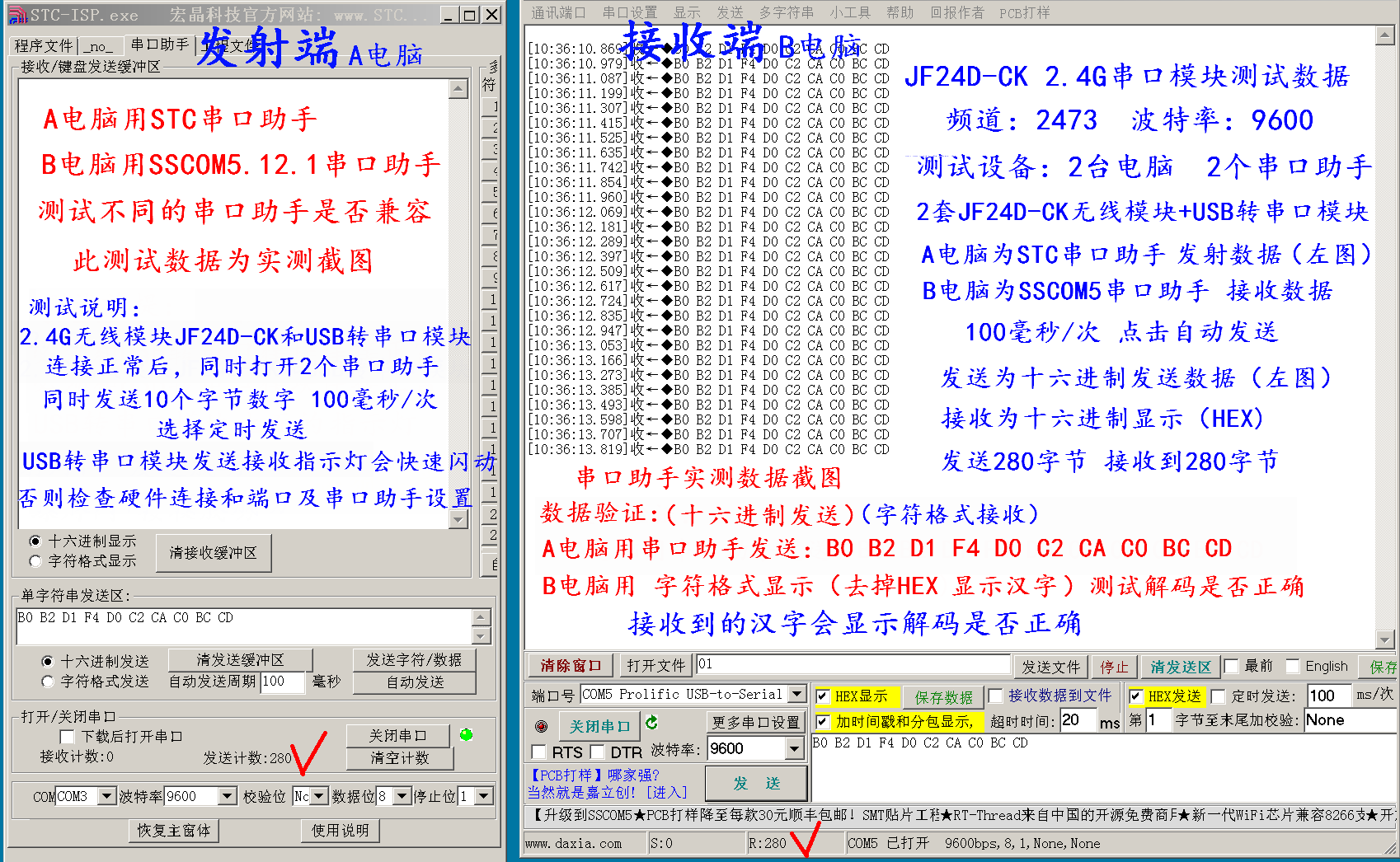Open 多字符串 menu in SSCOM
This screenshot has width=1400, height=862.
pyautogui.click(x=787, y=13)
